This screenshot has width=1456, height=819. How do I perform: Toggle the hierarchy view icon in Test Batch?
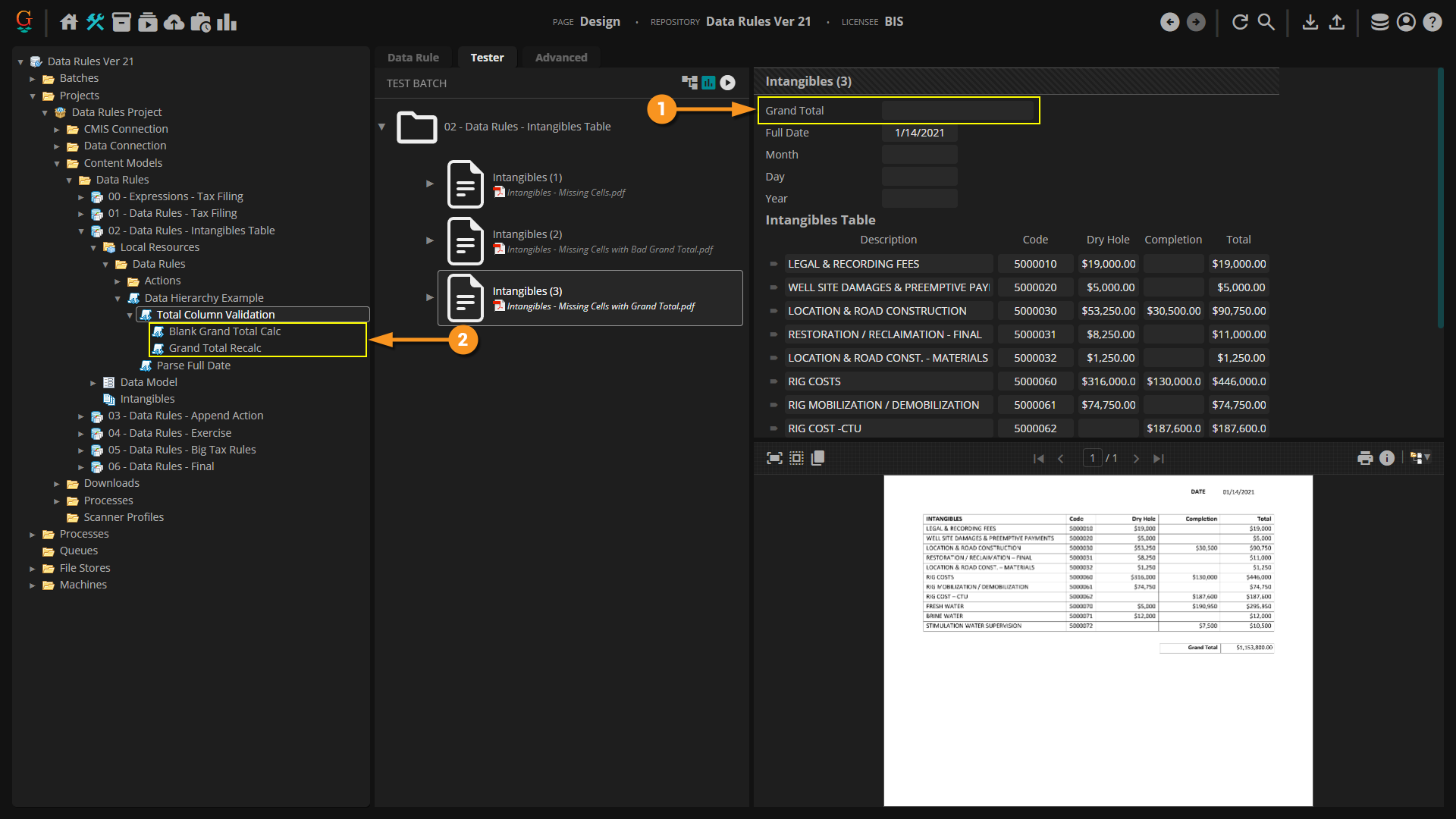point(689,83)
